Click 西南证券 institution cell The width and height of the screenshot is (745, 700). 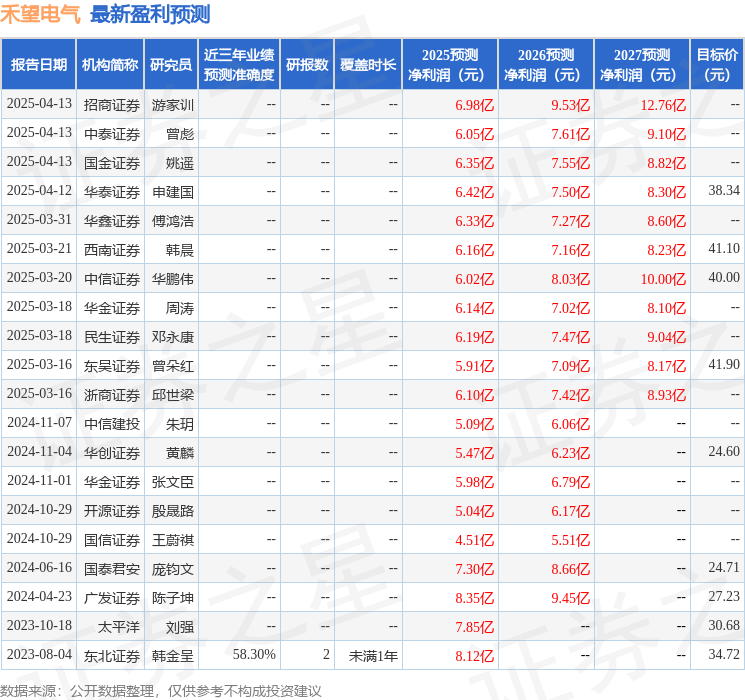point(112,250)
